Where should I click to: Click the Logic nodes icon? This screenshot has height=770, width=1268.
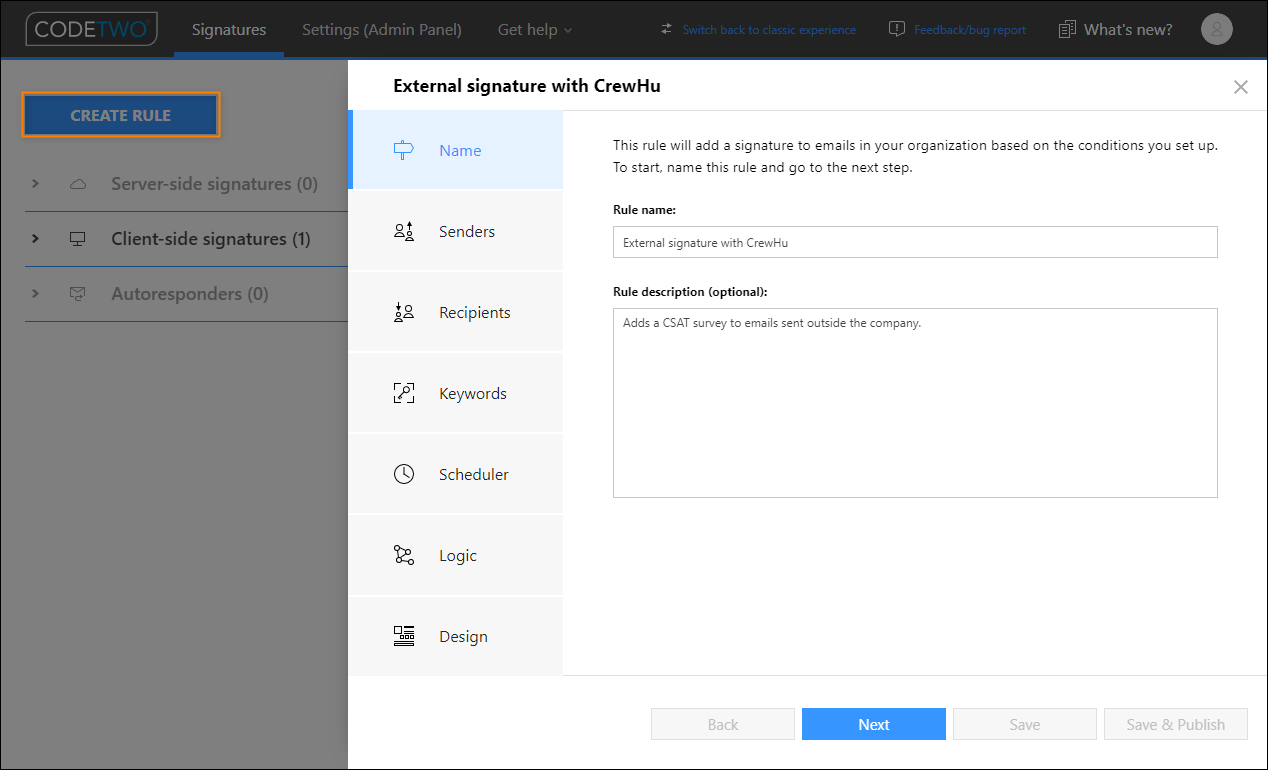tap(404, 555)
